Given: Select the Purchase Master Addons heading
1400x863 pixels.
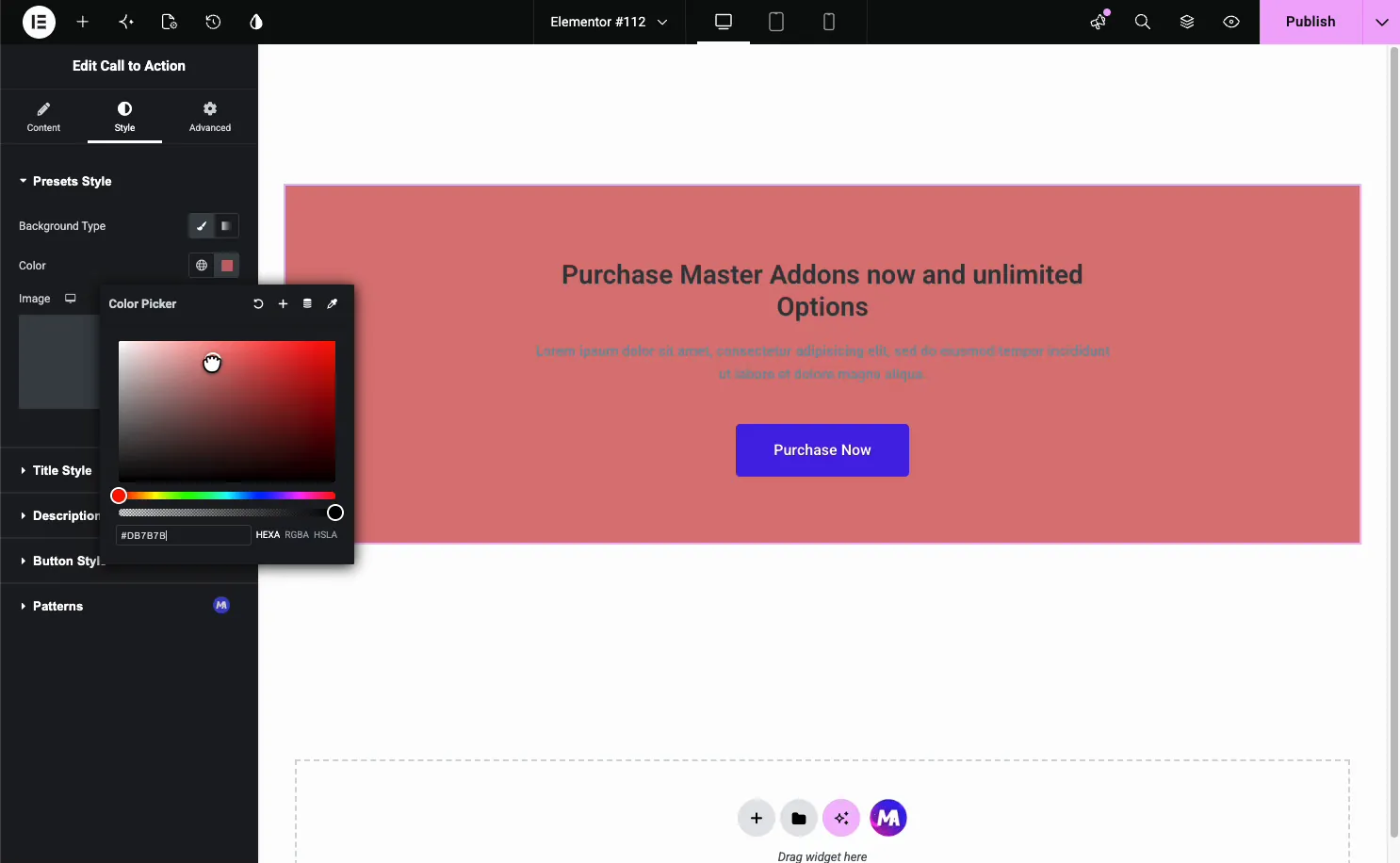Looking at the screenshot, I should (822, 290).
